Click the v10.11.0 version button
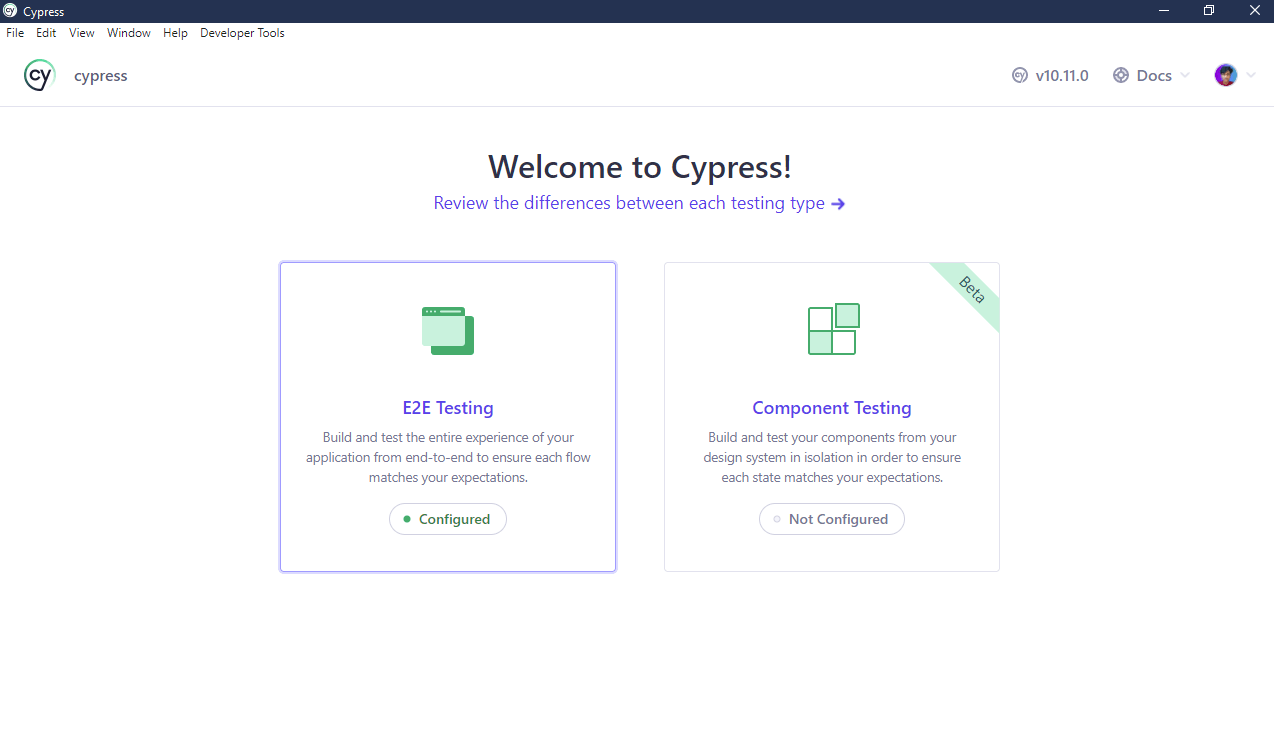This screenshot has width=1274, height=749. [x=1050, y=75]
